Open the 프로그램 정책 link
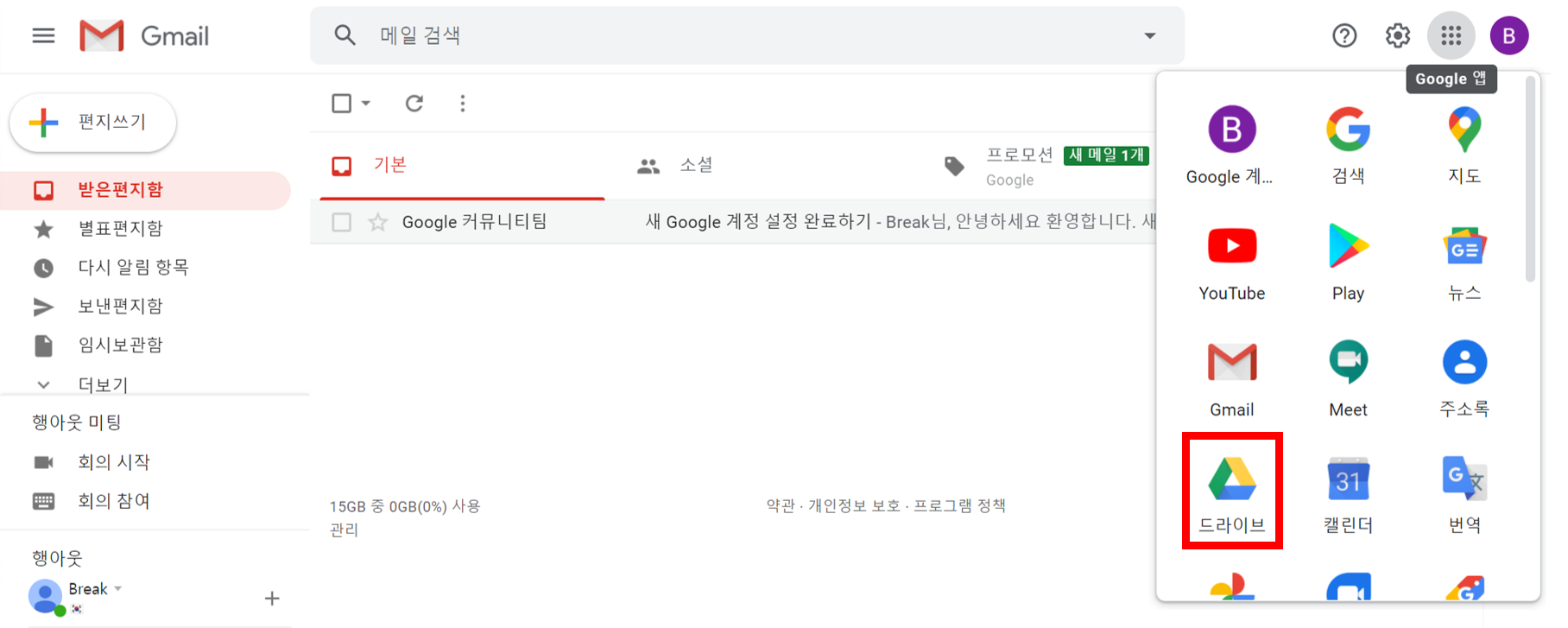Viewport: 1568px width, 628px height. [x=959, y=505]
